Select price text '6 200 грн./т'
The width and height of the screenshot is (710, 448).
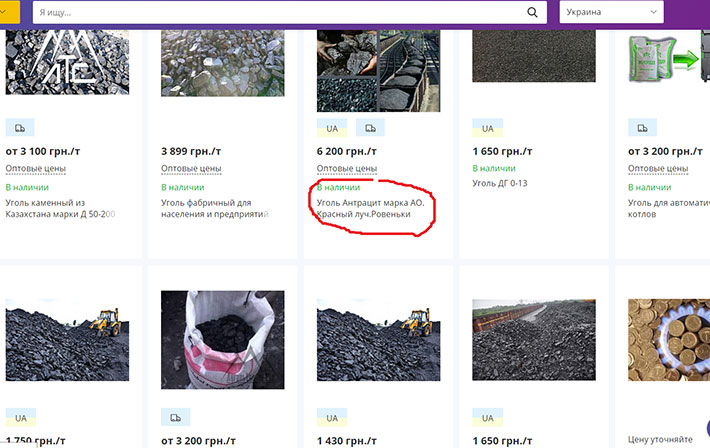coord(347,151)
